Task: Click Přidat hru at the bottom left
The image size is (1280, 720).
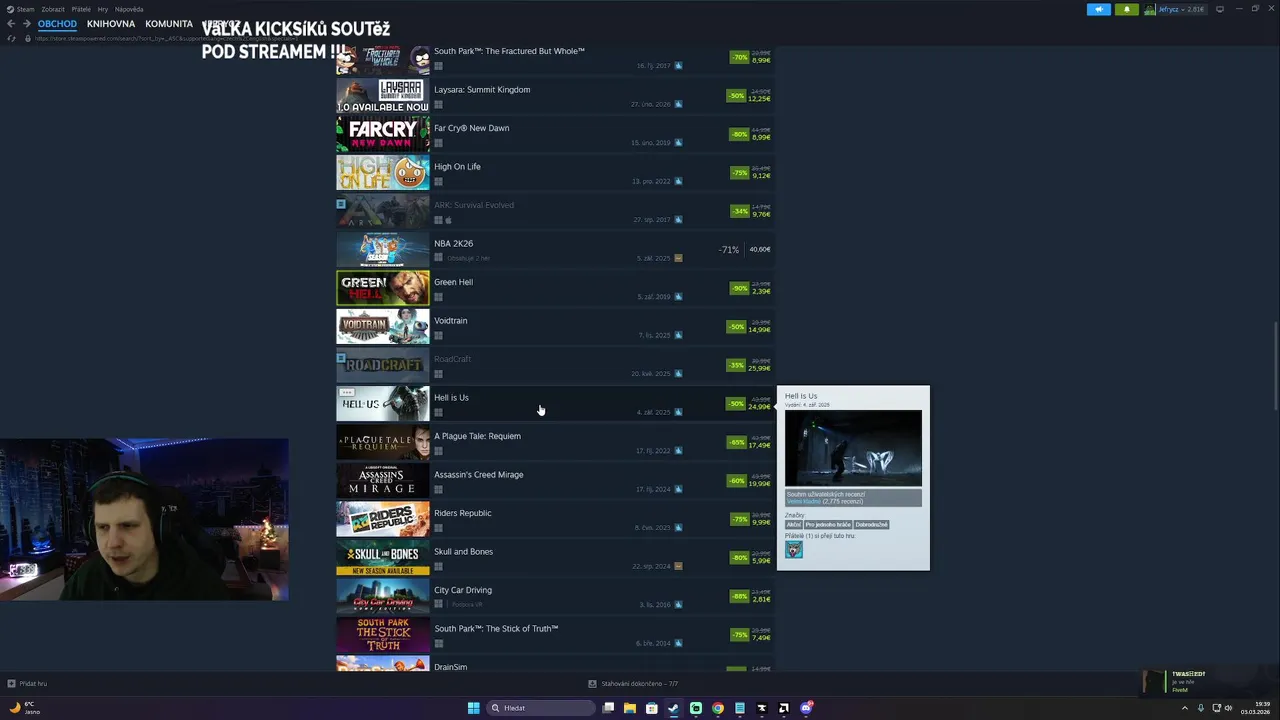Action: pos(27,684)
